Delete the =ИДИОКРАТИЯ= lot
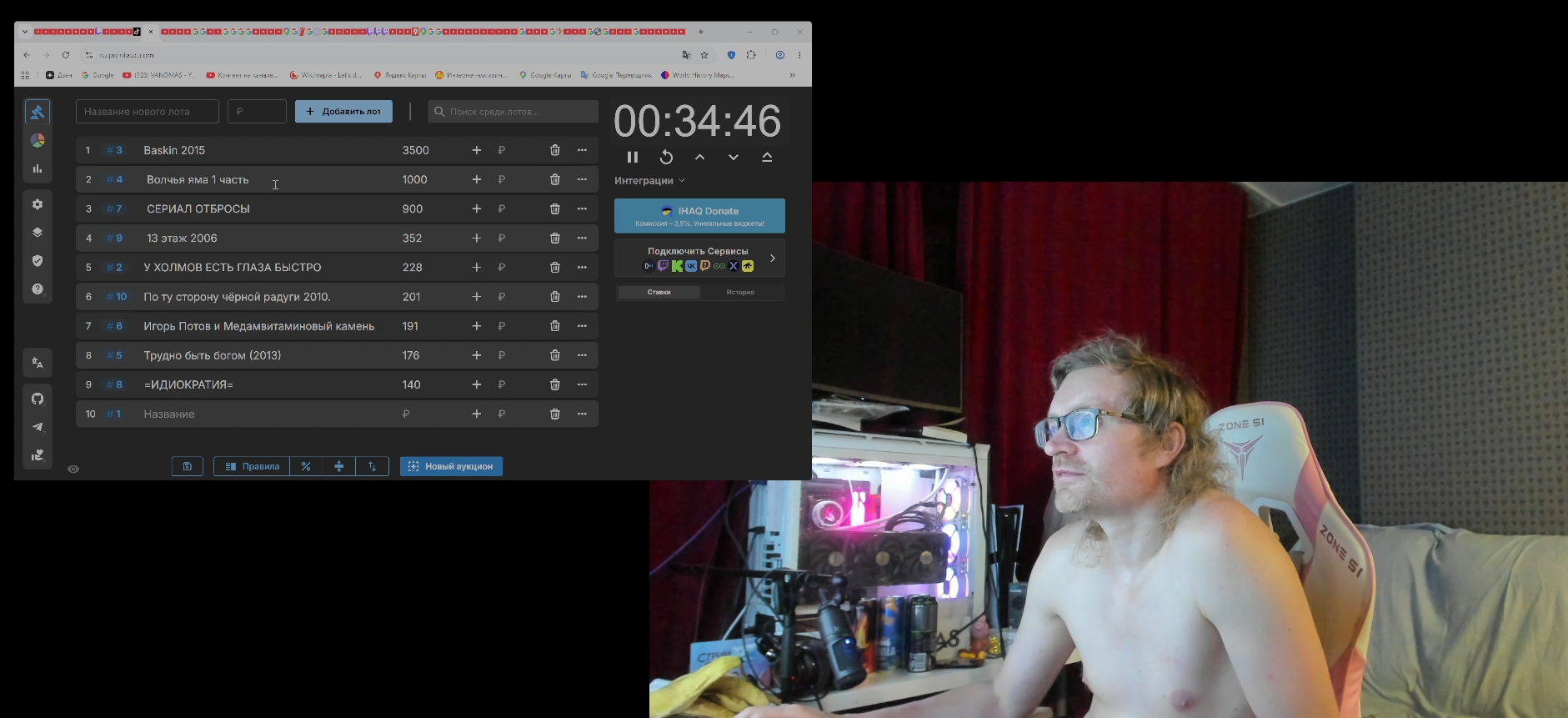This screenshot has height=718, width=1568. [555, 384]
